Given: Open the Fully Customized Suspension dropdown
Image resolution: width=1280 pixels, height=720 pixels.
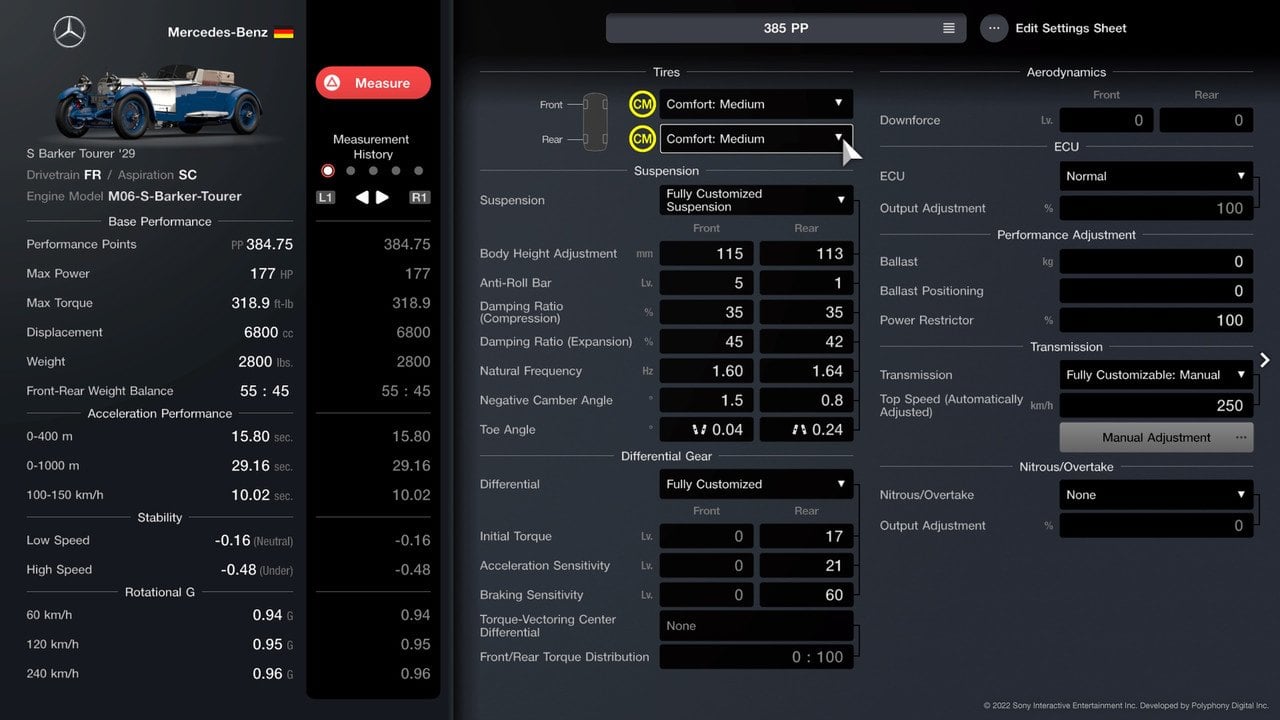Looking at the screenshot, I should pyautogui.click(x=756, y=200).
